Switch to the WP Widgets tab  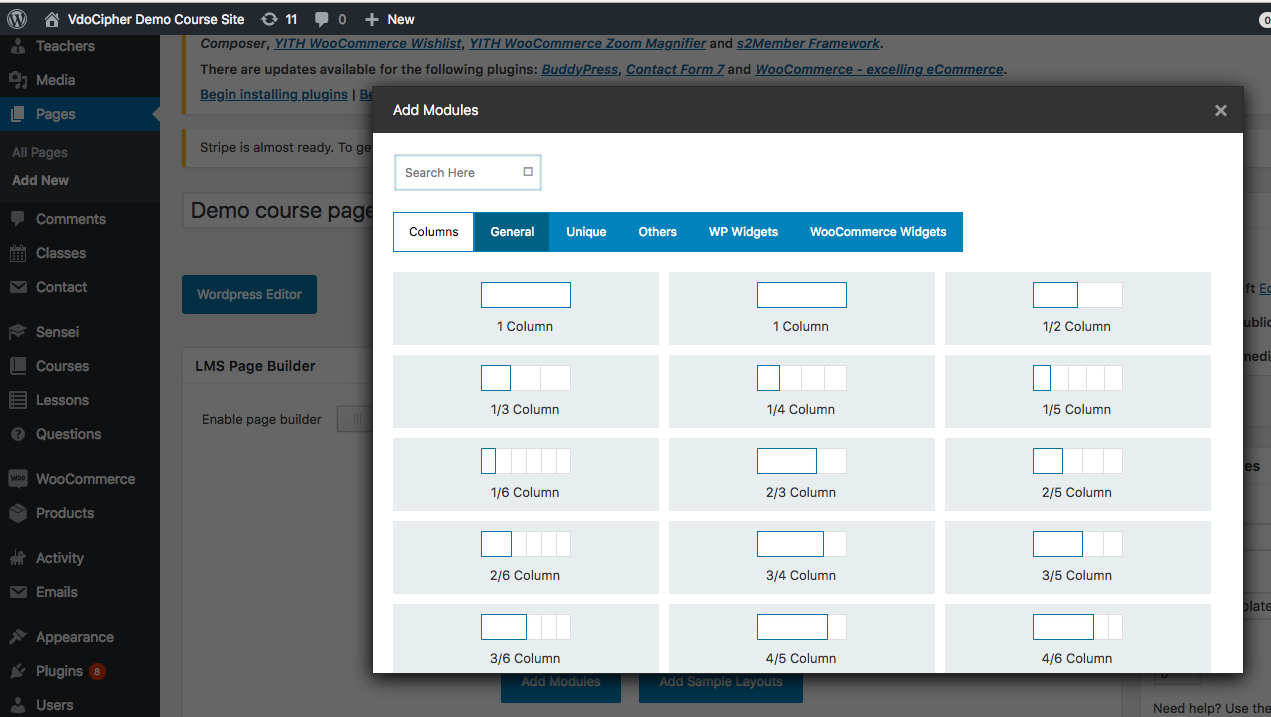coord(743,232)
